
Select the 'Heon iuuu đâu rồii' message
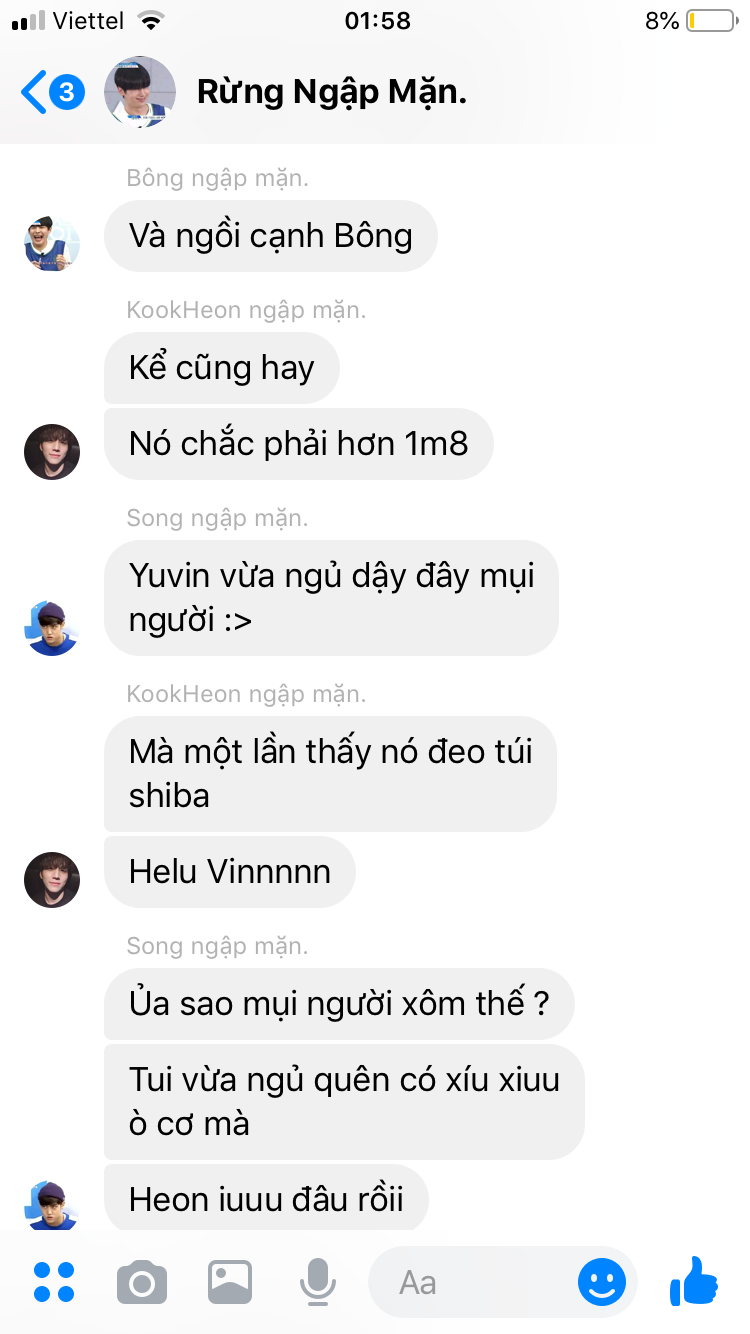click(267, 1198)
